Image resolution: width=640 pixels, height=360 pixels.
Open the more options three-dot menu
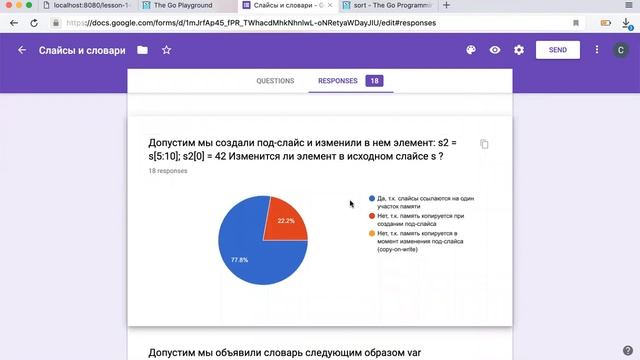coord(597,50)
